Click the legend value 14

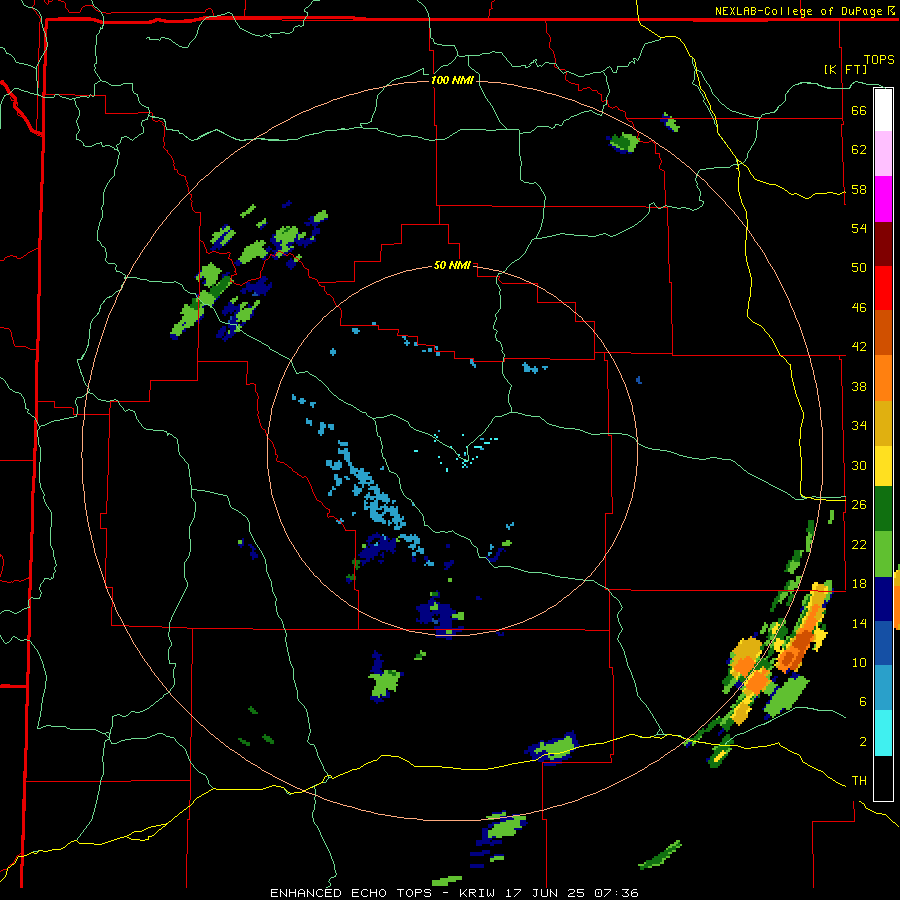(859, 623)
